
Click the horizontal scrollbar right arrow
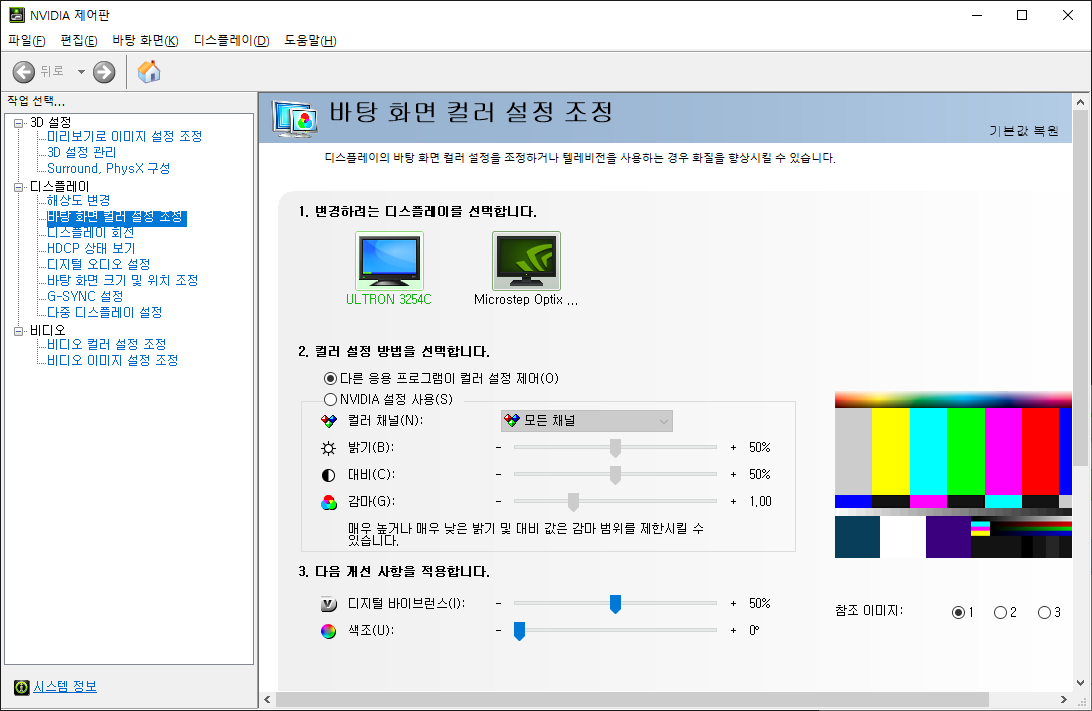pos(1063,699)
